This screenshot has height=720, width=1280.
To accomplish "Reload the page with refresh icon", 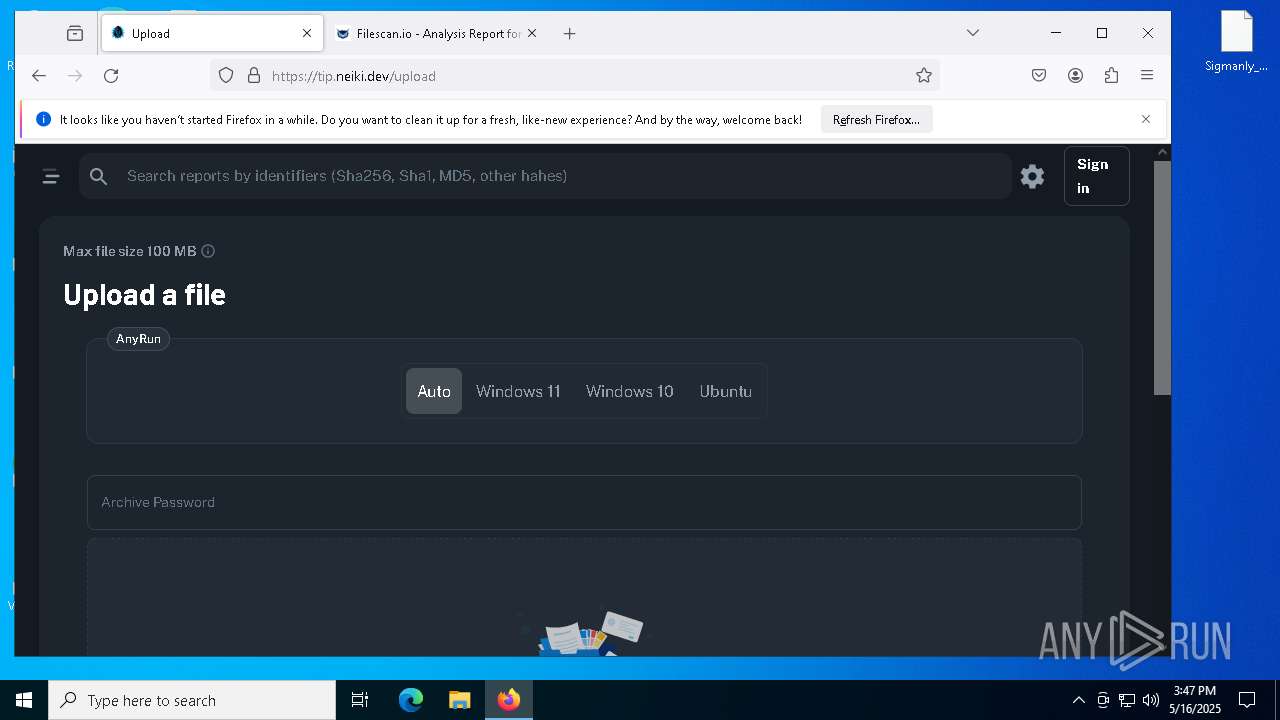I will [111, 75].
